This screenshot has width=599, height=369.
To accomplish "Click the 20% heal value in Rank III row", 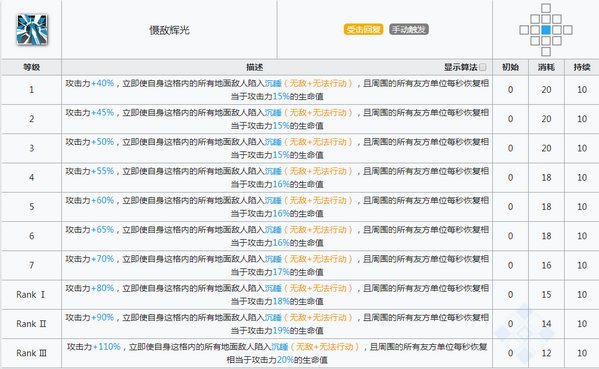I will click(x=285, y=360).
